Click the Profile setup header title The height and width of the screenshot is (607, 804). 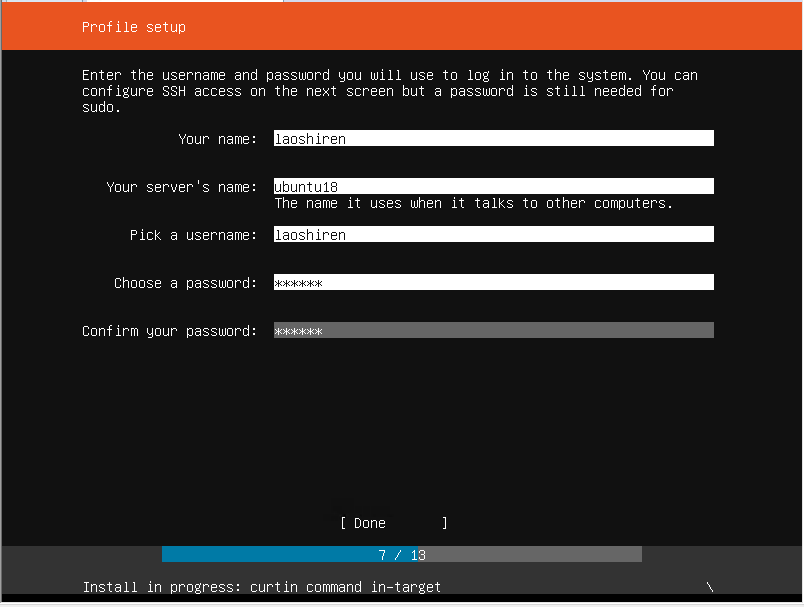pyautogui.click(x=134, y=27)
